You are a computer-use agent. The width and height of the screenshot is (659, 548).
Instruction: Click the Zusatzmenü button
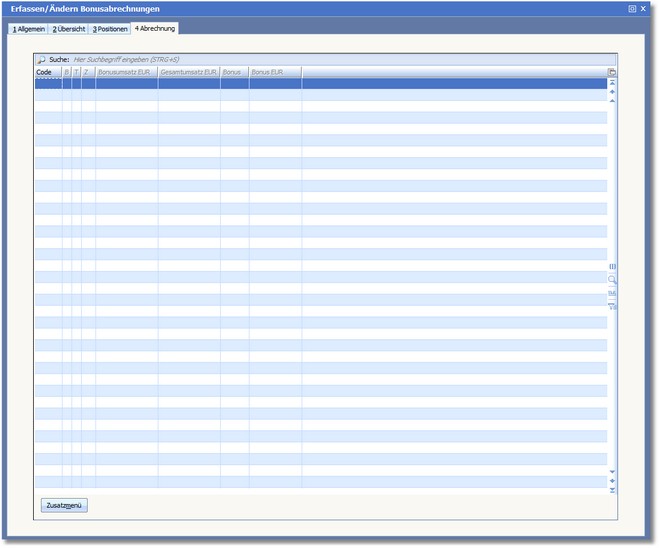pyautogui.click(x=64, y=505)
